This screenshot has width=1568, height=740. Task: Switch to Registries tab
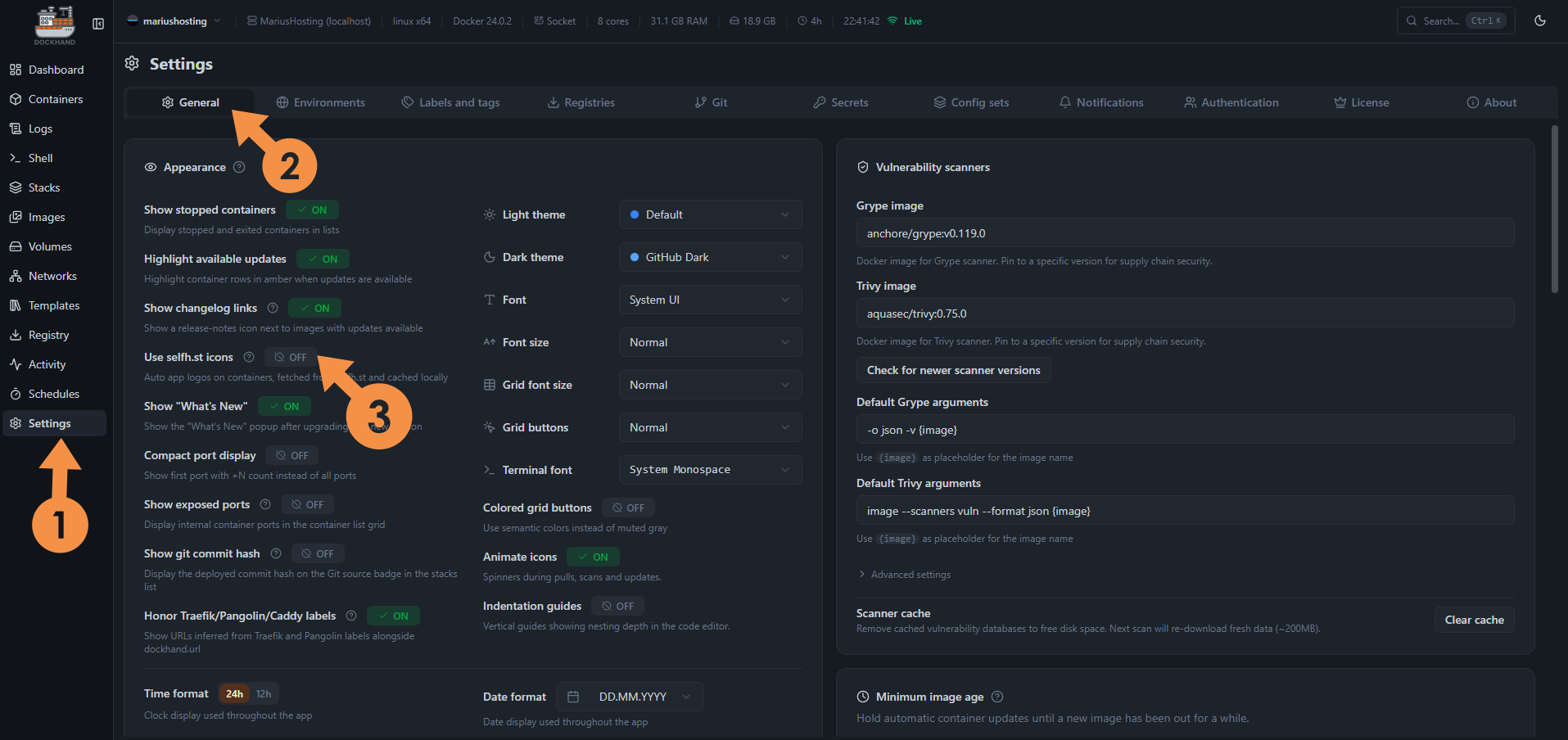[581, 102]
